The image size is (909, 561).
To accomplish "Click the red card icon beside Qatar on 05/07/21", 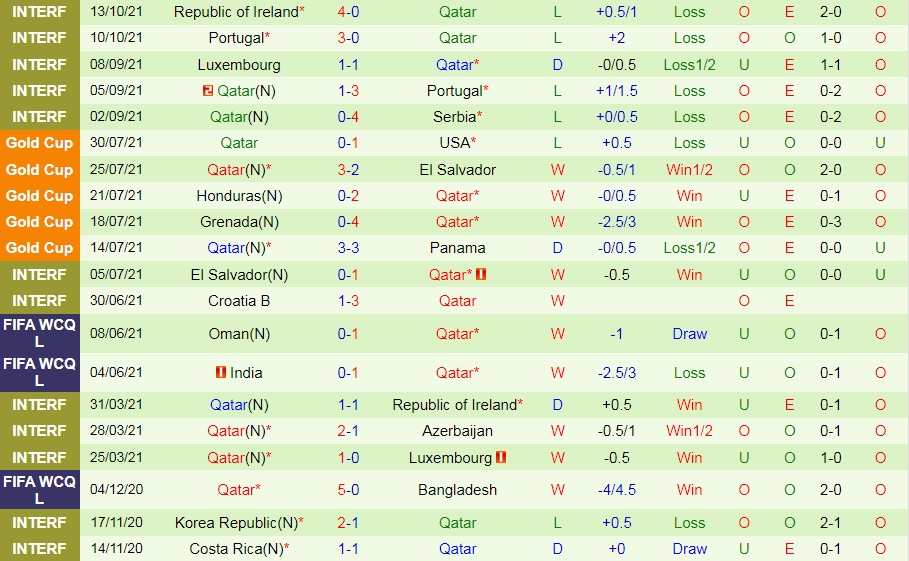I will (480, 274).
